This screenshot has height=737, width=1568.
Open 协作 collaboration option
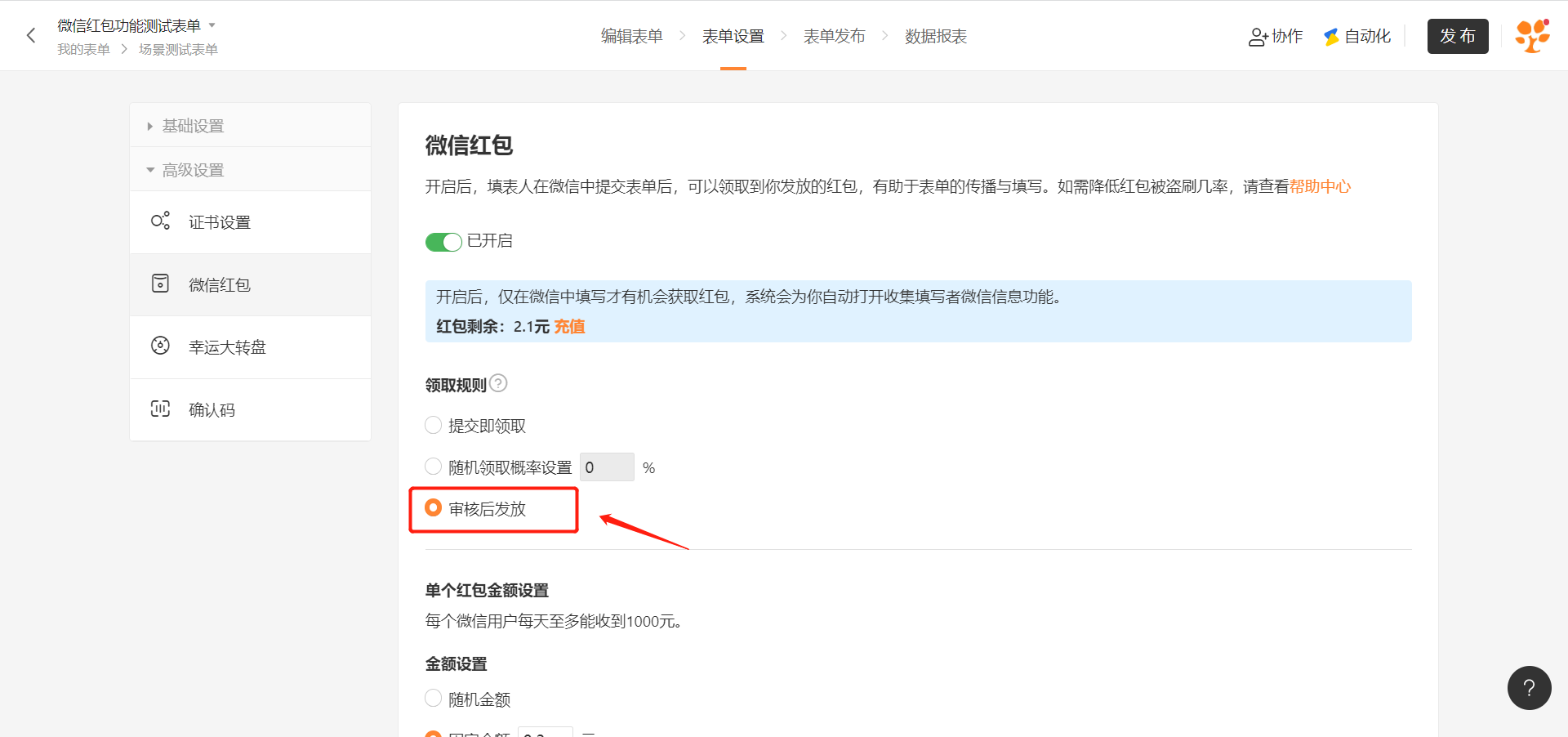pos(1276,36)
